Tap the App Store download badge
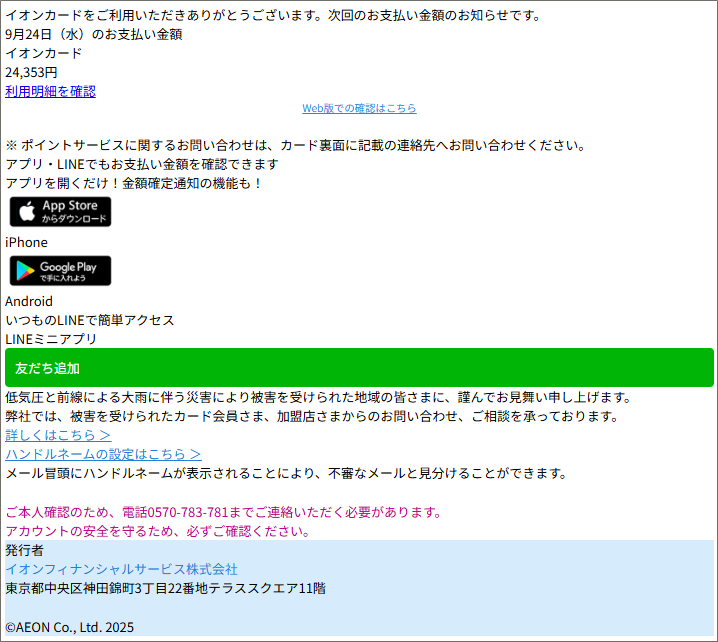This screenshot has height=642, width=718. (60, 212)
